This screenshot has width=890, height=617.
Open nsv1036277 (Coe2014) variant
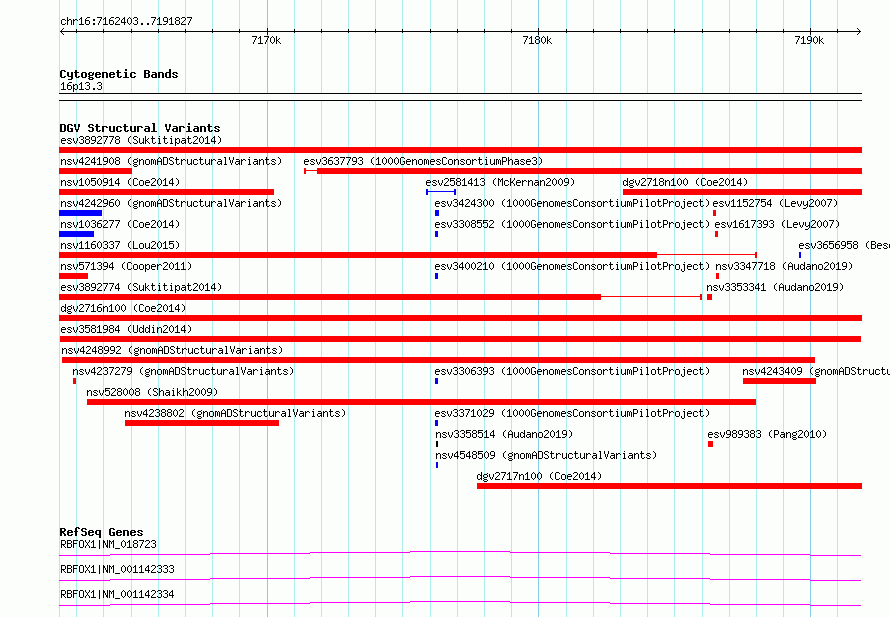point(120,224)
